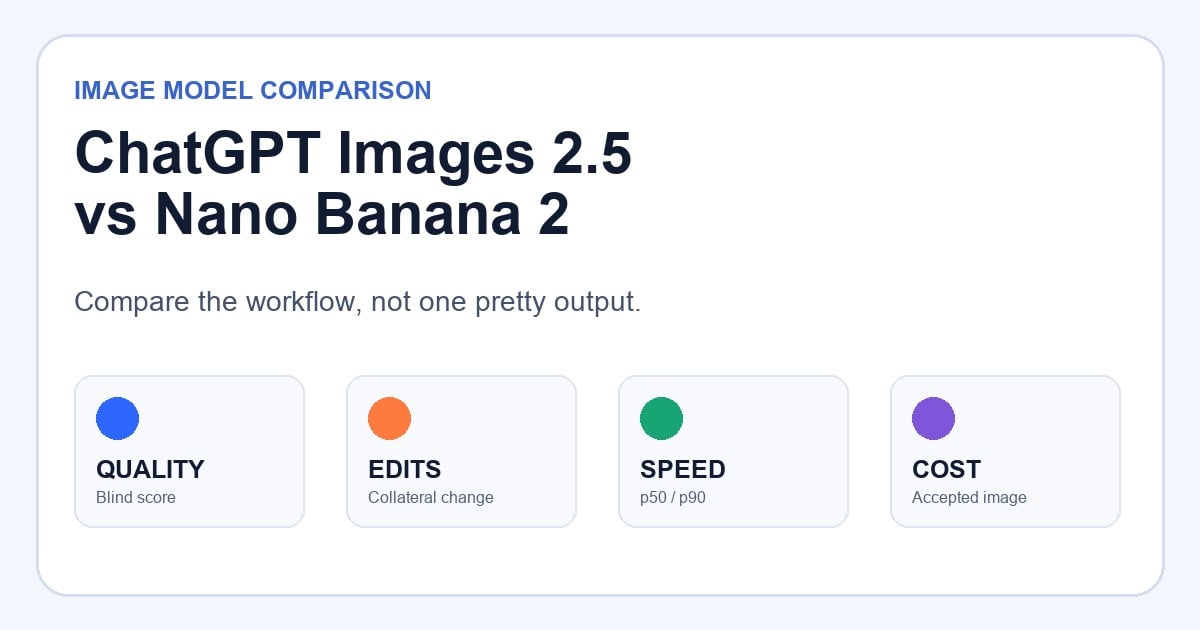The image size is (1200, 630).
Task: Click the Blind score caption
Action: (136, 498)
